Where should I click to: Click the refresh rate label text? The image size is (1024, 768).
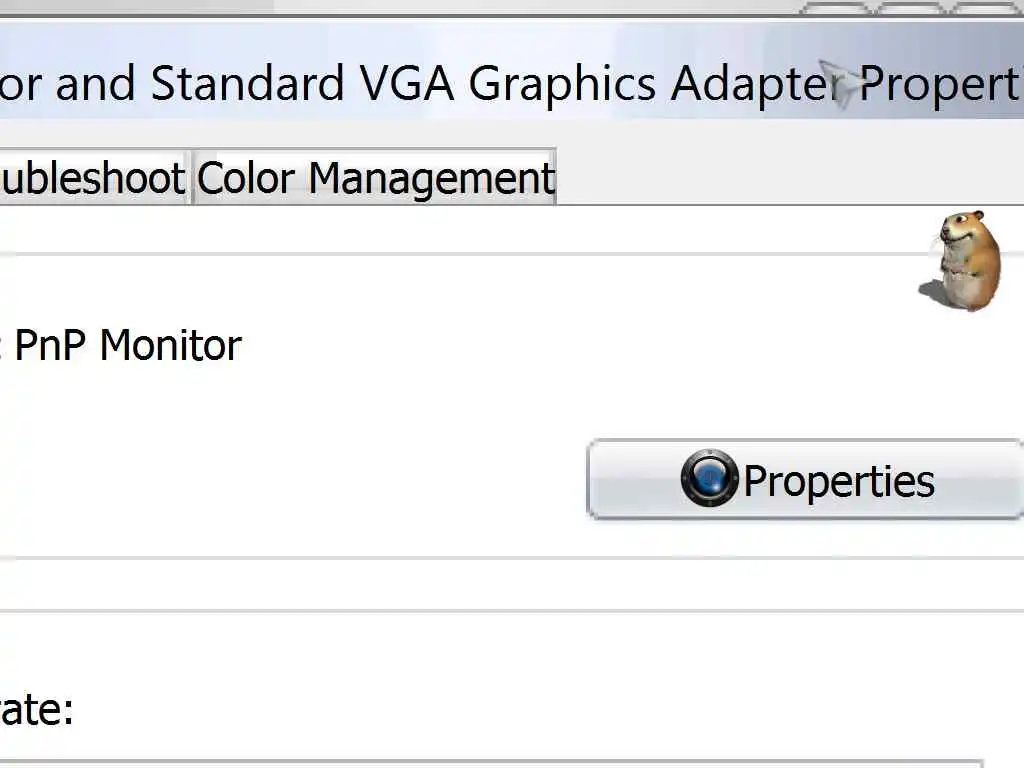(x=36, y=710)
